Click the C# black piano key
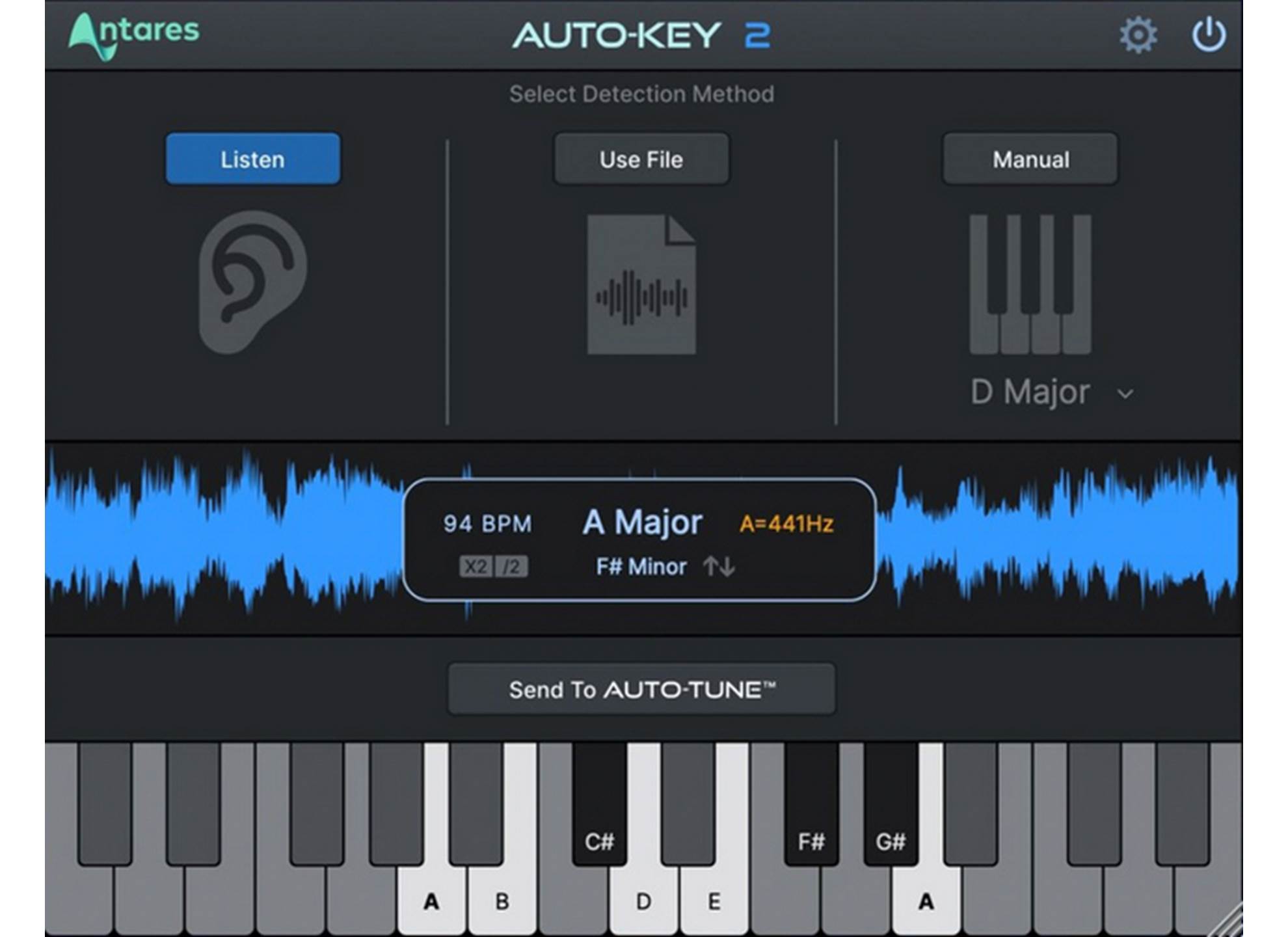The width and height of the screenshot is (1288, 937). click(599, 805)
